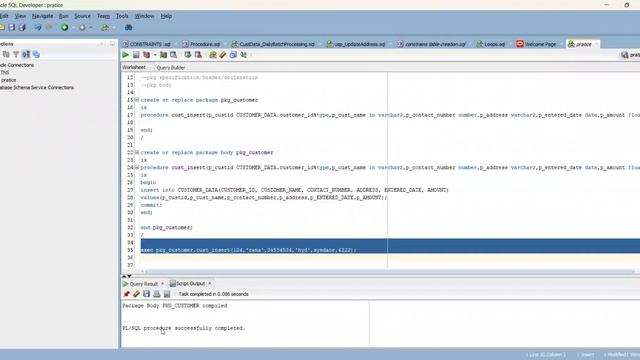Switch to the CustData_DailyBatchProcessing.sql tab
The image size is (640, 360).
pyautogui.click(x=273, y=44)
